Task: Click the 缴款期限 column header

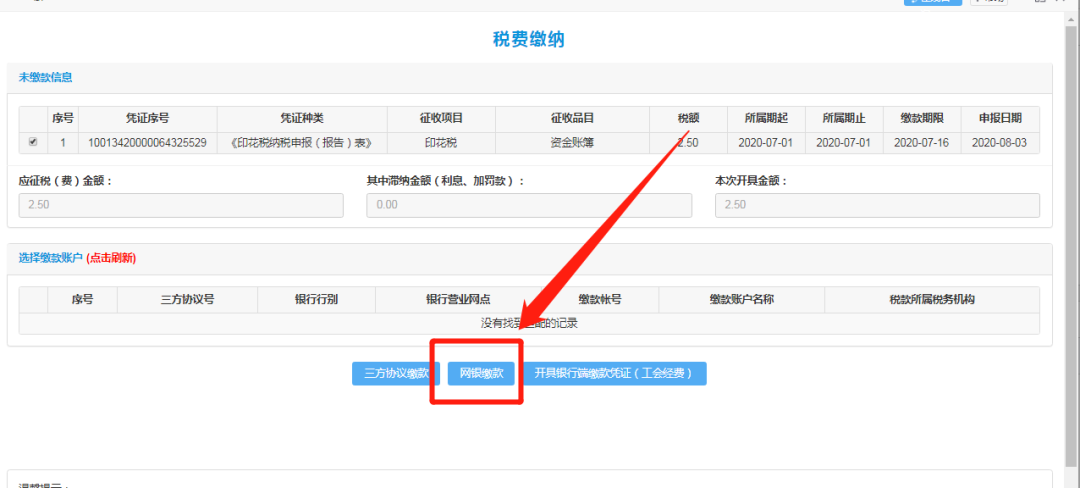Action: tap(922, 118)
